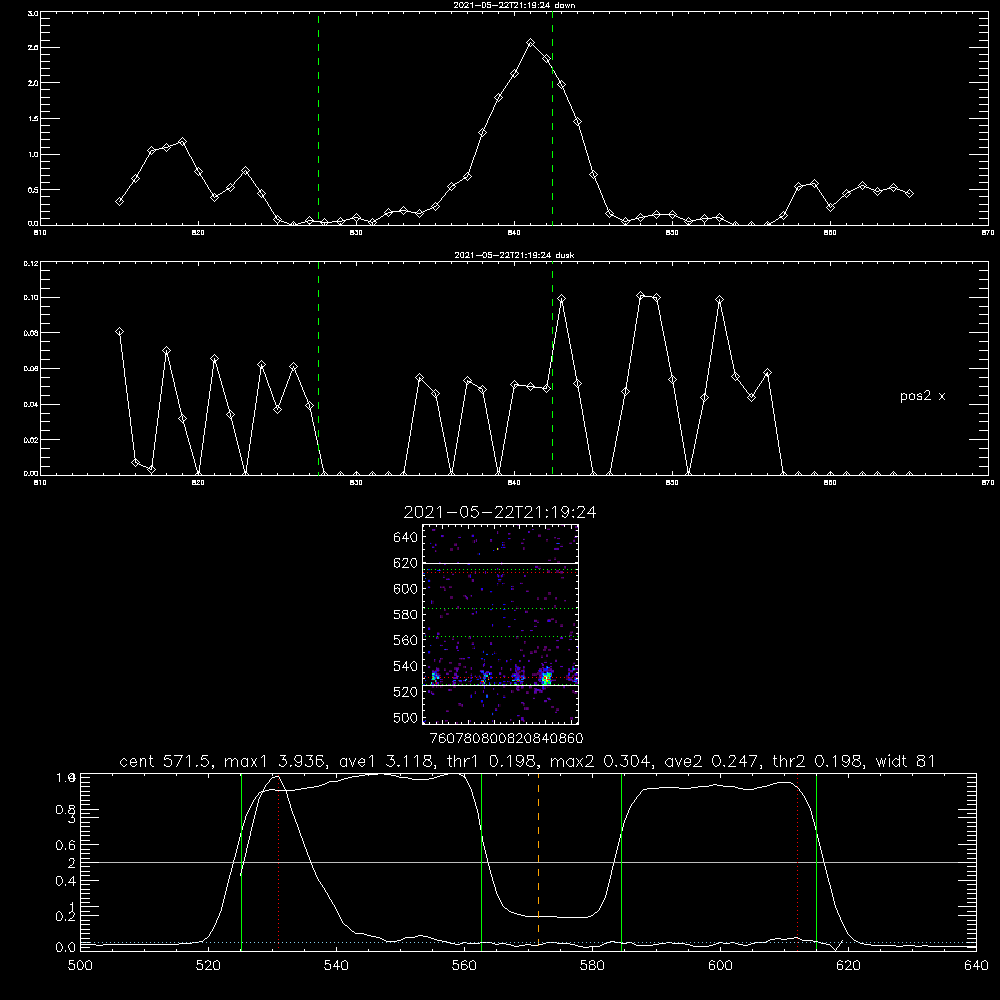Click the green vertical line near 525 in bottom plot
Viewport: 1000px width, 1000px height.
241,861
